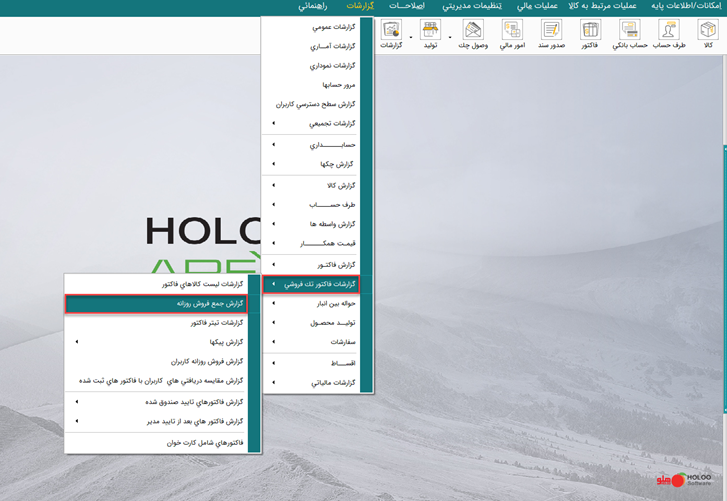727x501 pixels.
Task: Expand گزارش فاکتورهای تایید صندوق شده
Action: [156, 402]
